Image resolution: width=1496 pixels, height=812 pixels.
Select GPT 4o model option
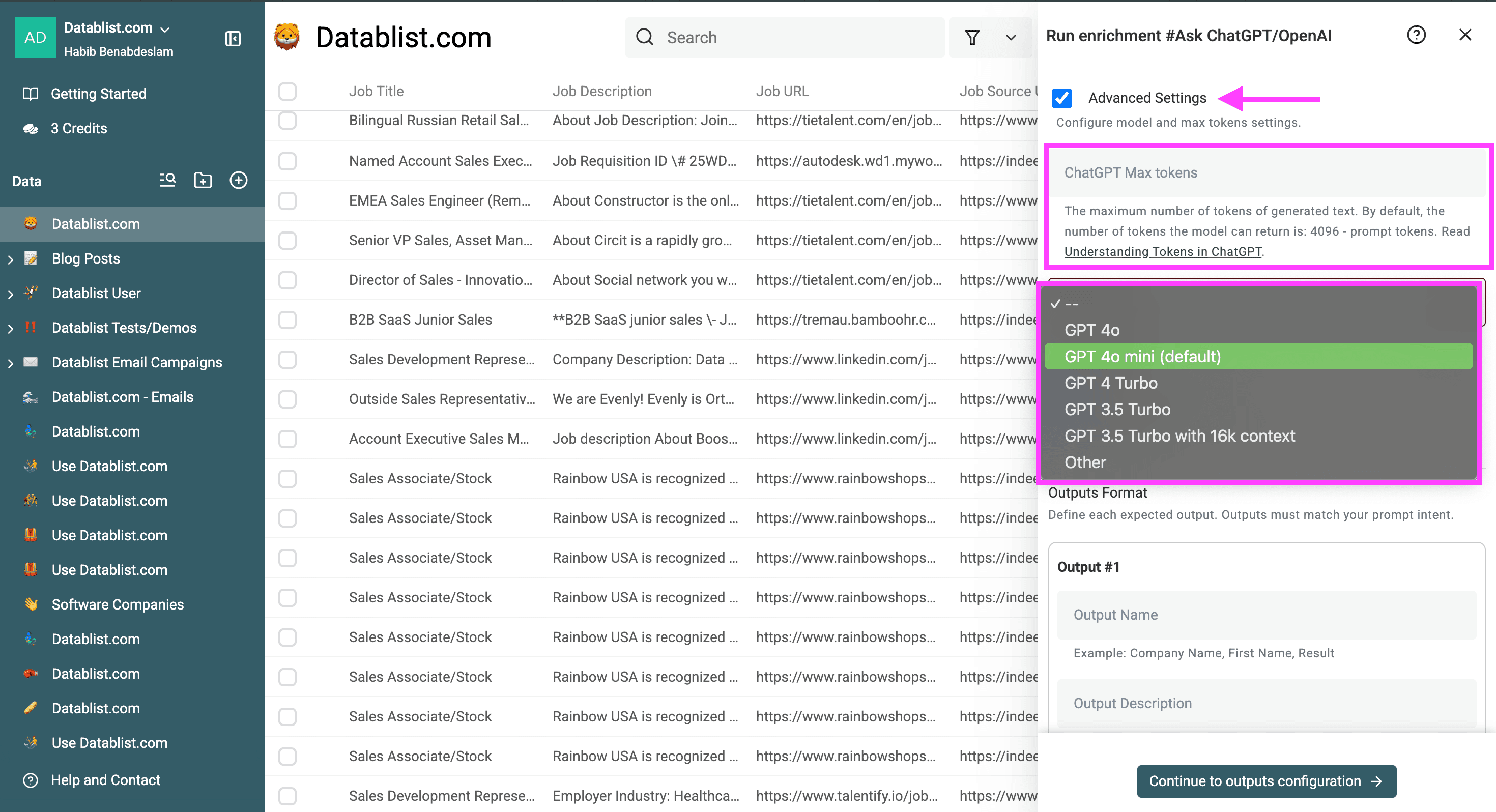point(1258,330)
